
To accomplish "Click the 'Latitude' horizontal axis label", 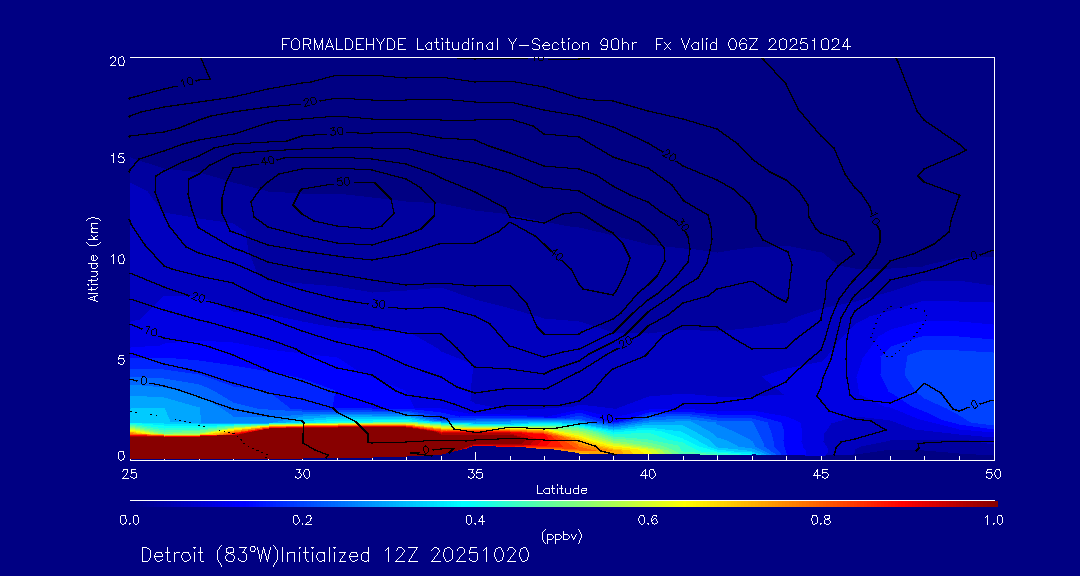I will coord(561,490).
